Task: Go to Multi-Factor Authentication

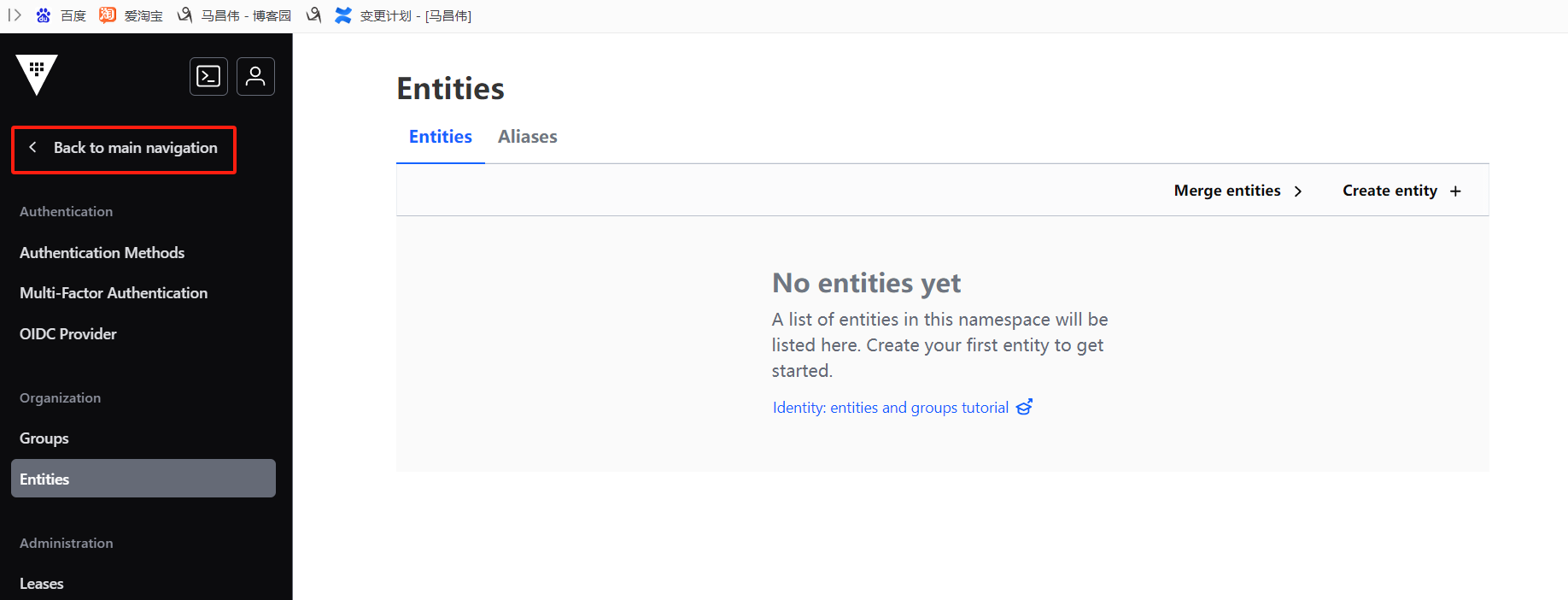Action: pyautogui.click(x=114, y=293)
